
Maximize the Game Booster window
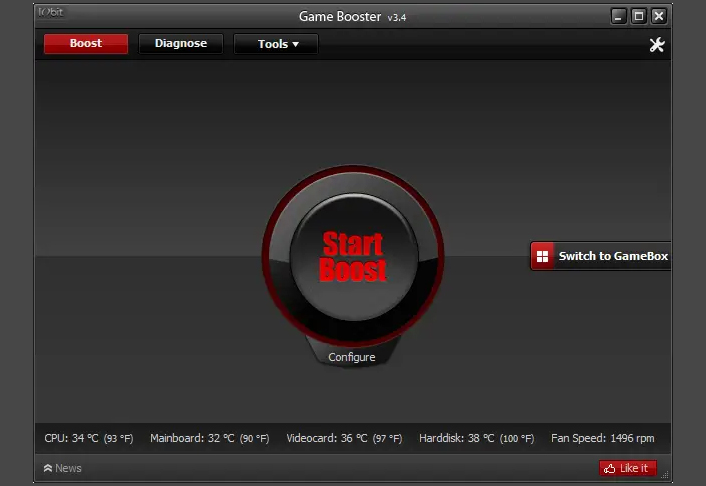[x=638, y=16]
